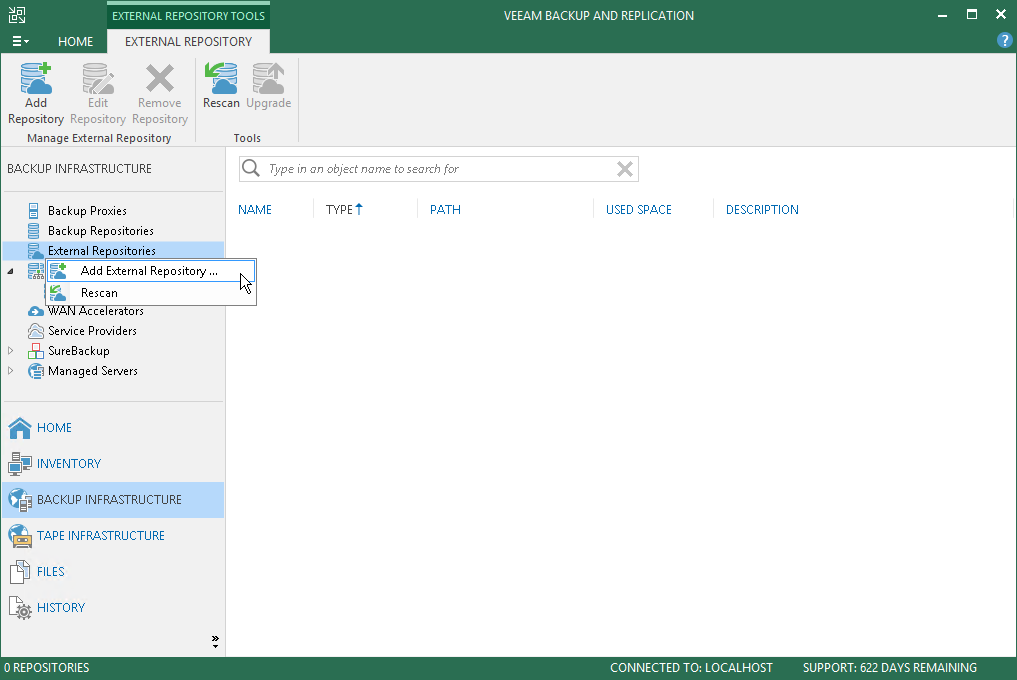Expand navigation pane options chevron
This screenshot has width=1017, height=680.
pos(215,642)
